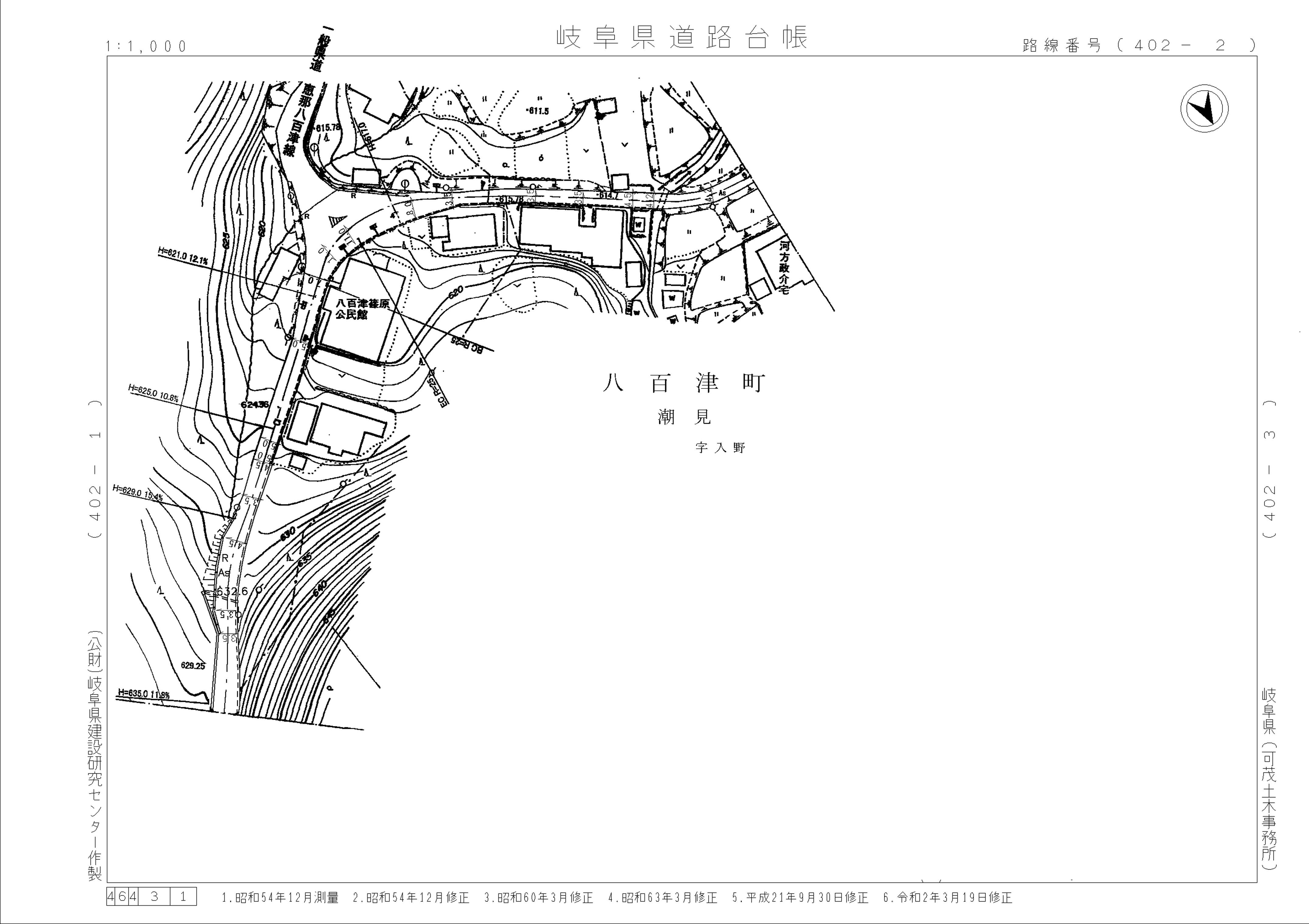The width and height of the screenshot is (1309, 924).
Task: Click the H=635.0 11.8% gradient marker
Action: (143, 694)
